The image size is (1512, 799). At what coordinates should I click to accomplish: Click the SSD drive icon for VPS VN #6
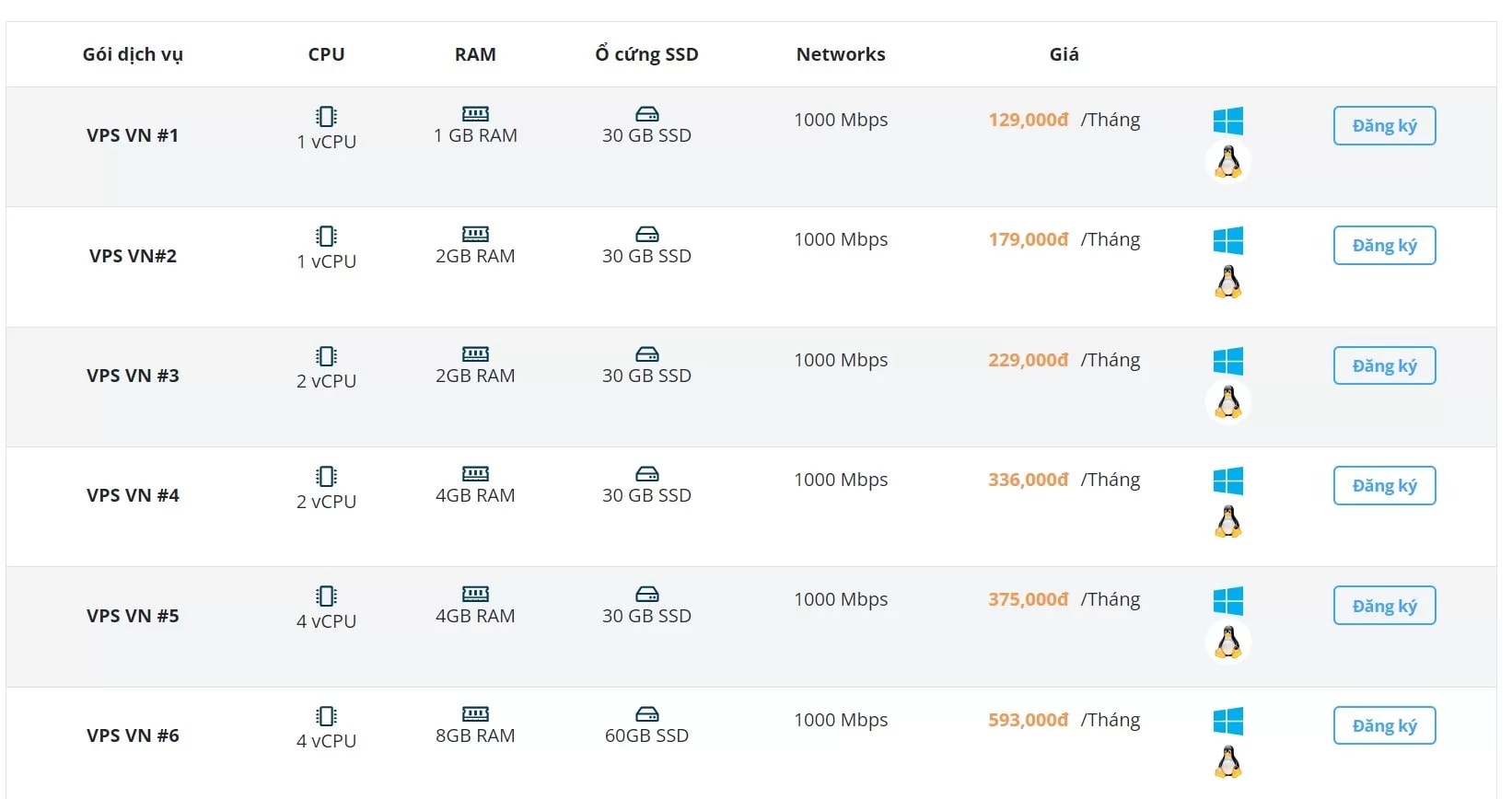[x=647, y=713]
